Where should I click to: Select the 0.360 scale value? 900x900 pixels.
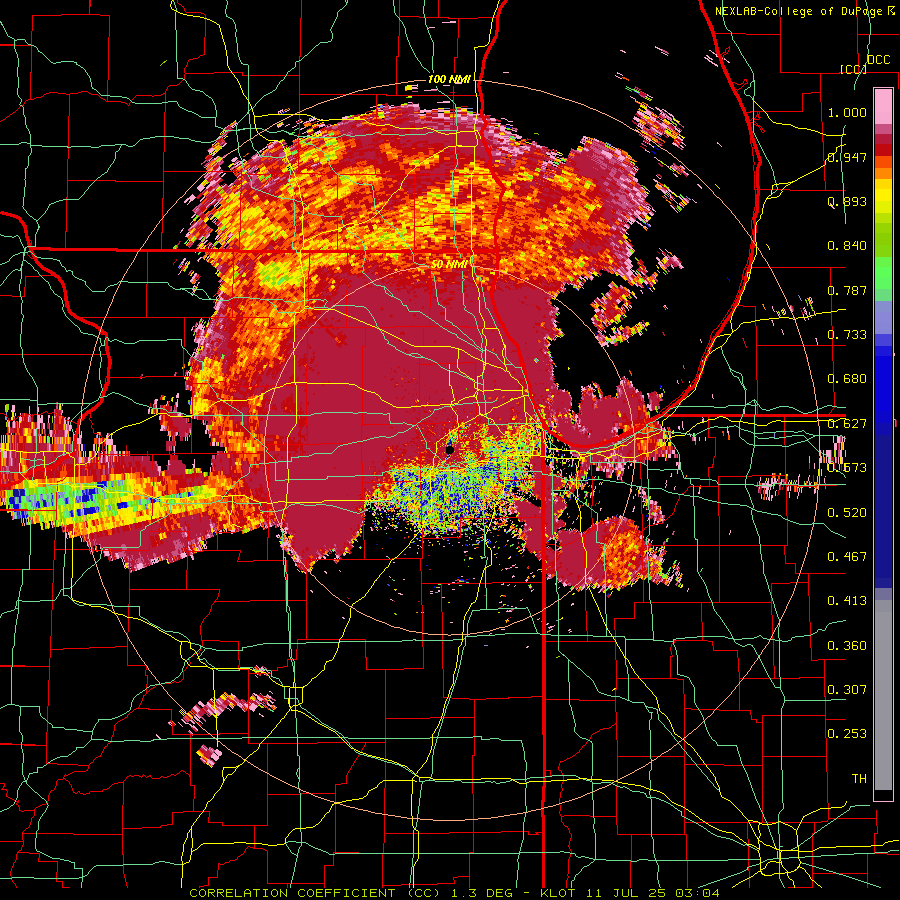point(847,646)
